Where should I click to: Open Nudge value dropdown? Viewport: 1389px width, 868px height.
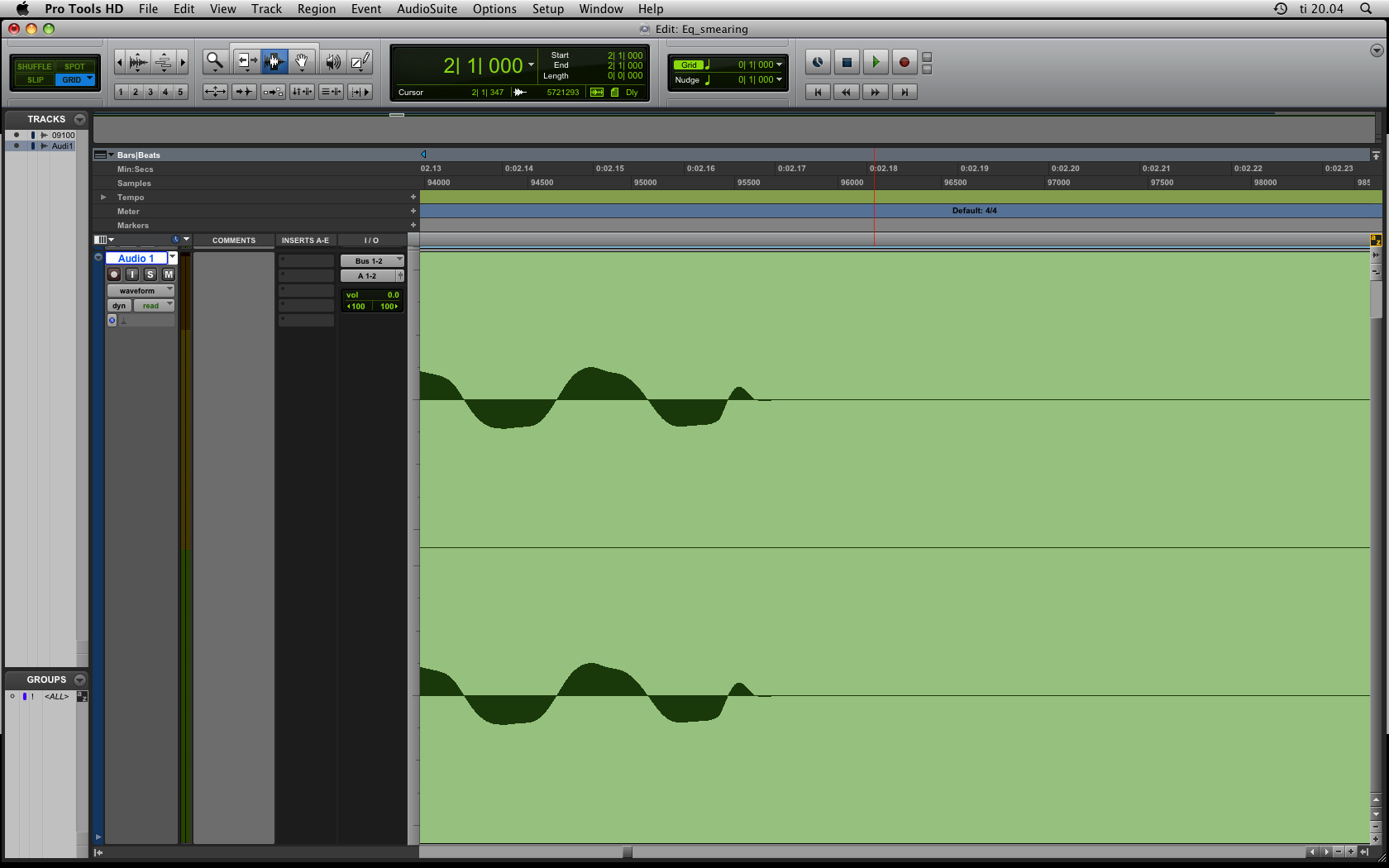coord(779,79)
